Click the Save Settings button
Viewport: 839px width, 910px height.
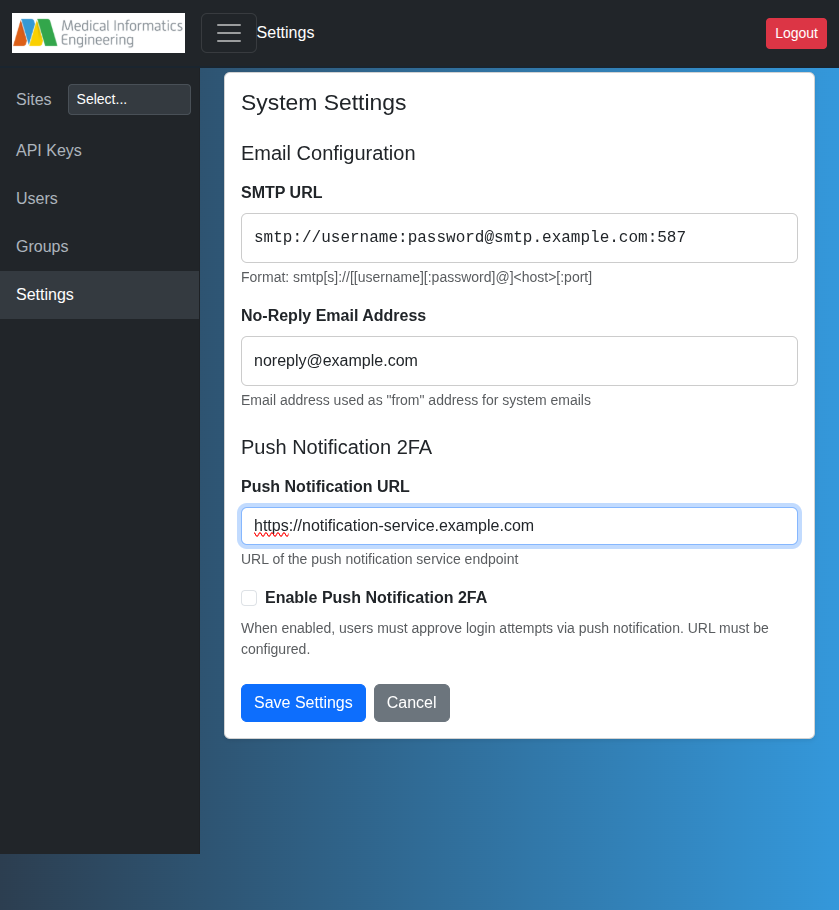tap(303, 703)
